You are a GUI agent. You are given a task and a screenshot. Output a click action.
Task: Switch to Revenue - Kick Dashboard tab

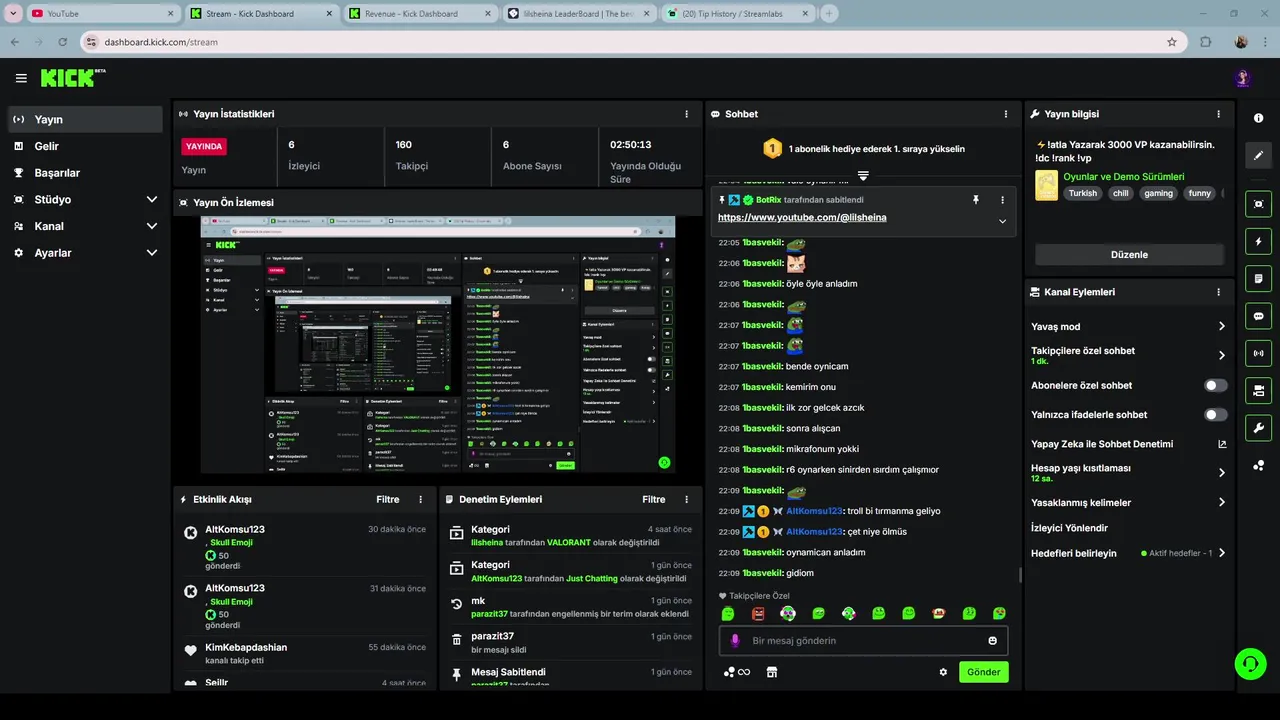point(419,14)
